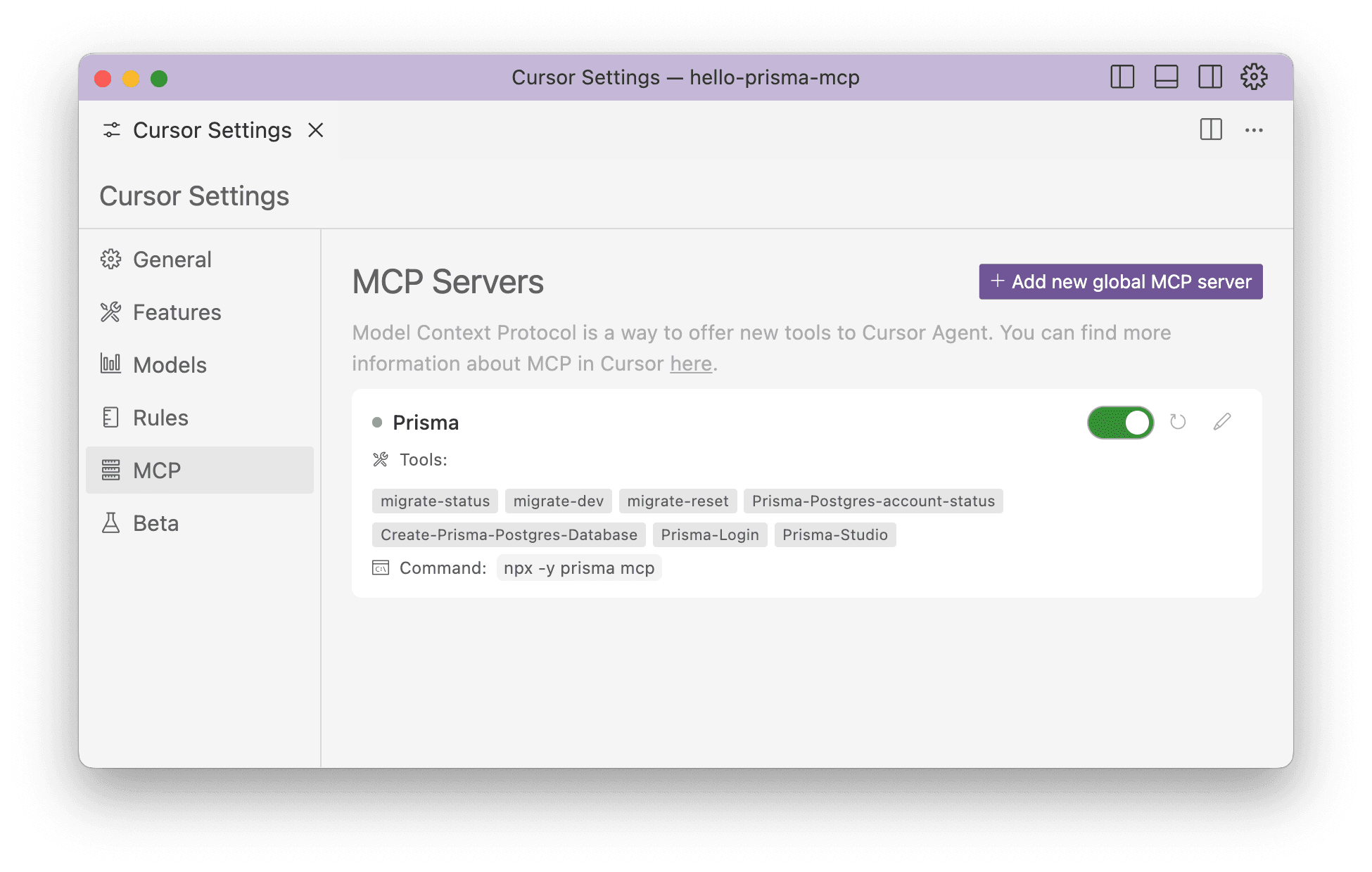Image resolution: width=1372 pixels, height=872 pixels.
Task: Toggle the secondary sidebar layout icon
Action: pyautogui.click(x=1209, y=77)
